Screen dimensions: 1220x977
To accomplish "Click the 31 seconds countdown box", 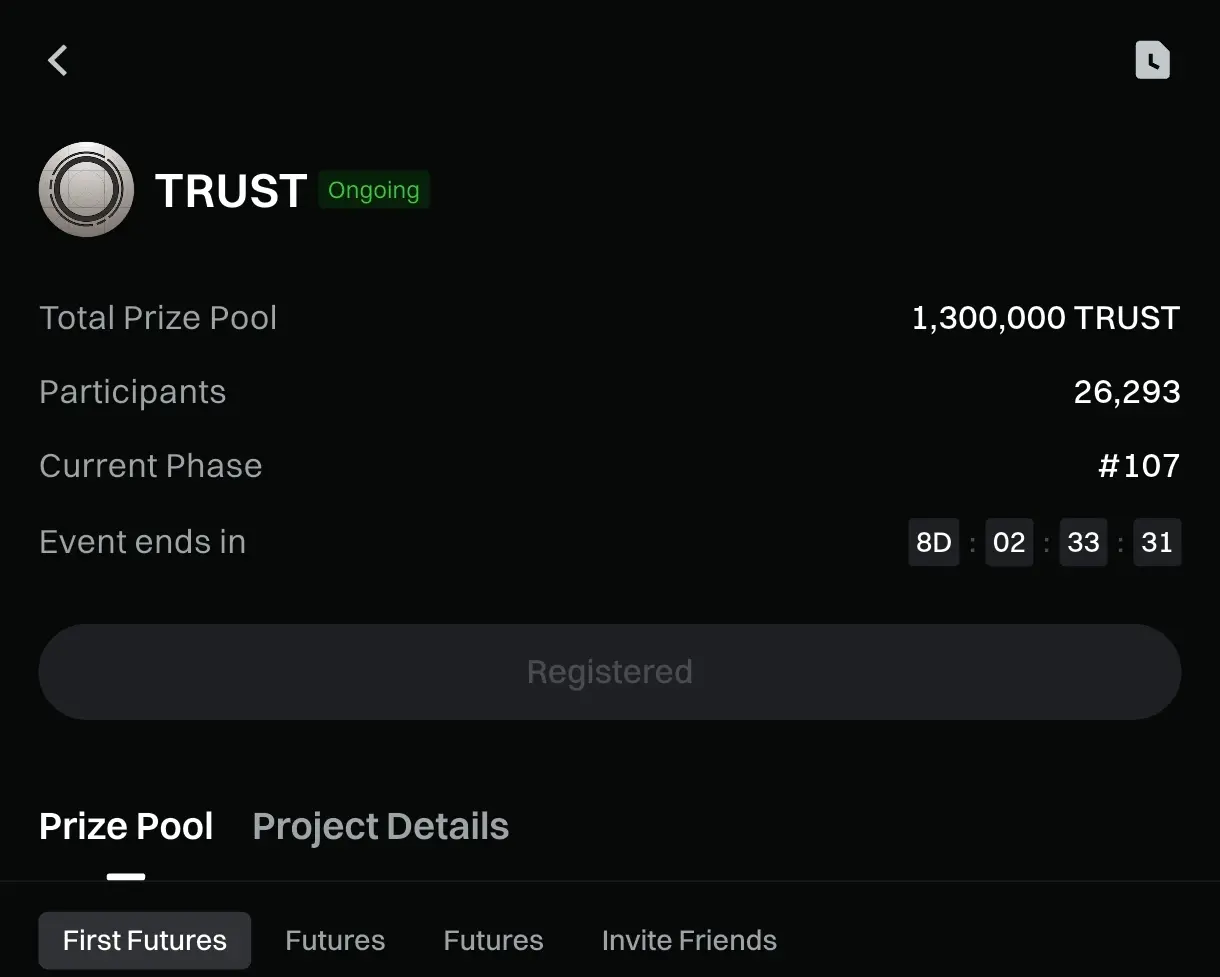I will coord(1157,542).
